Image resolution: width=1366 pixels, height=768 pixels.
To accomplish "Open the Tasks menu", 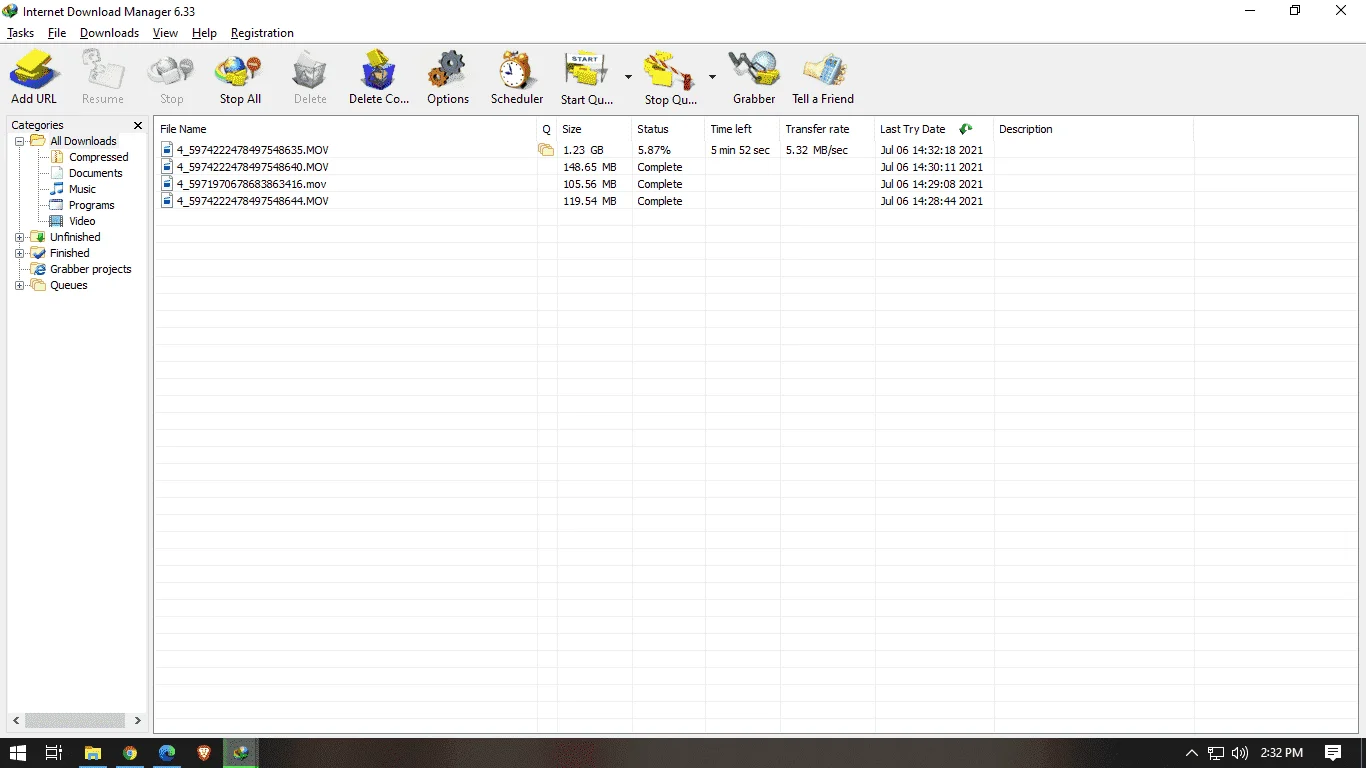I will [x=20, y=33].
